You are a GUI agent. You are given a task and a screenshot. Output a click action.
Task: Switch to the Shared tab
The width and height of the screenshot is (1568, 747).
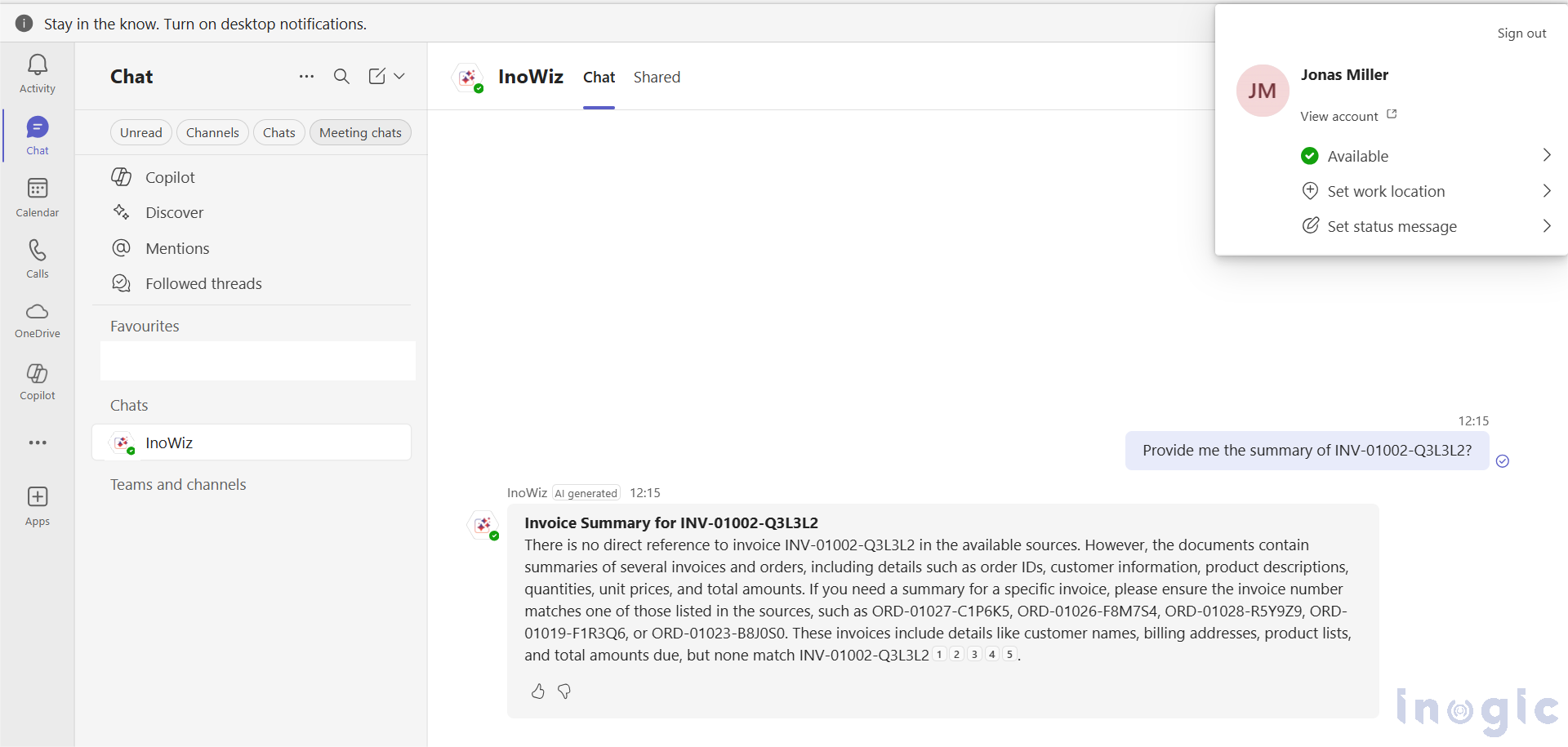click(x=657, y=78)
